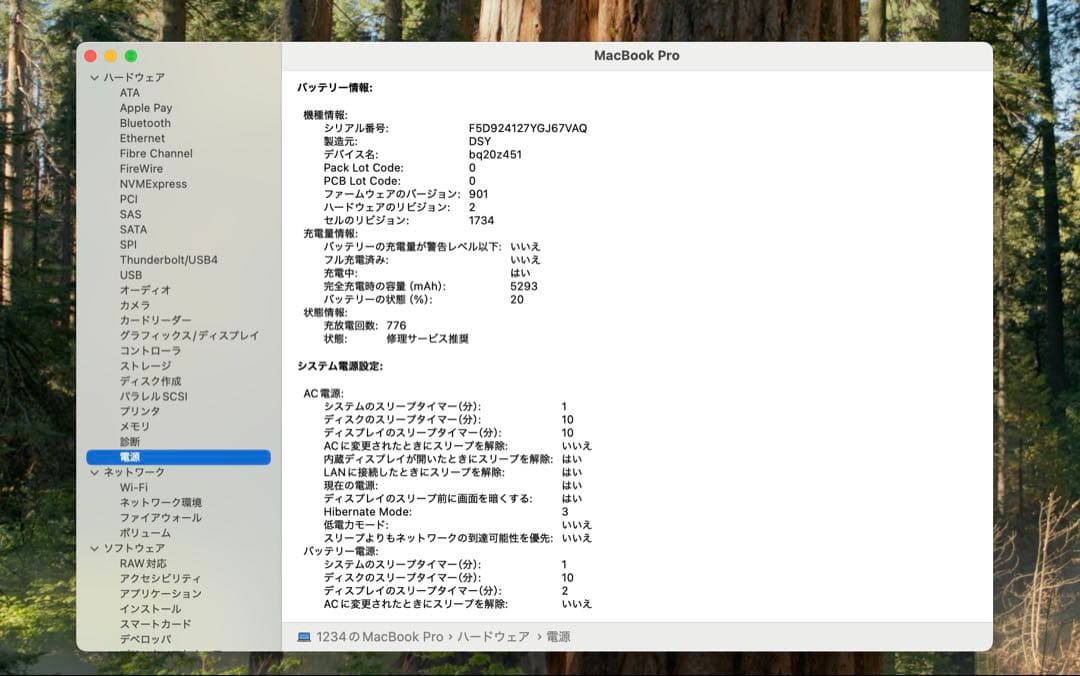The width and height of the screenshot is (1080, 676).
Task: Open グラフィックス/ディスプレイ entry
Action: point(189,336)
